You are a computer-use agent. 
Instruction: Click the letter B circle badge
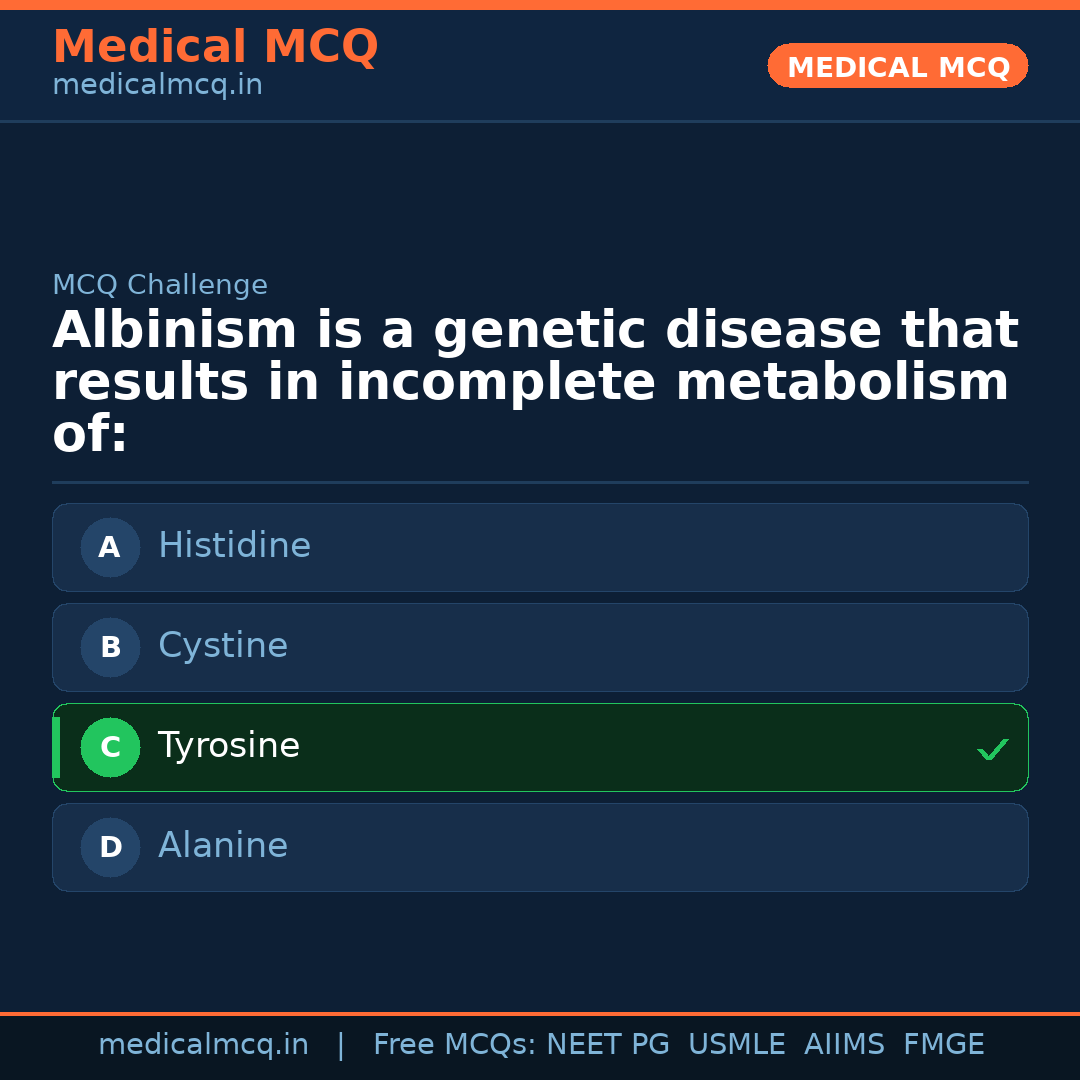pyautogui.click(x=110, y=647)
